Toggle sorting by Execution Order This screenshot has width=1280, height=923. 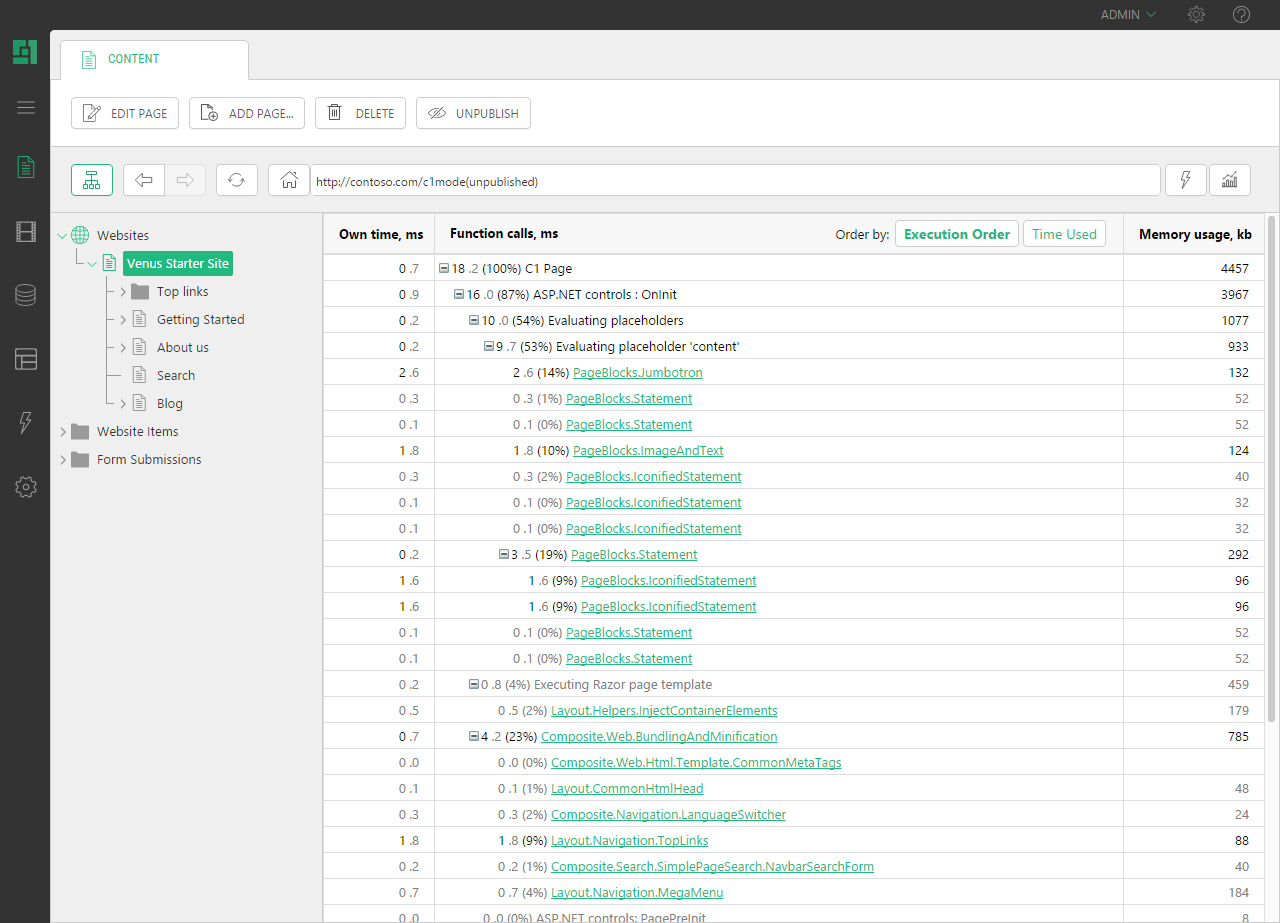[956, 233]
